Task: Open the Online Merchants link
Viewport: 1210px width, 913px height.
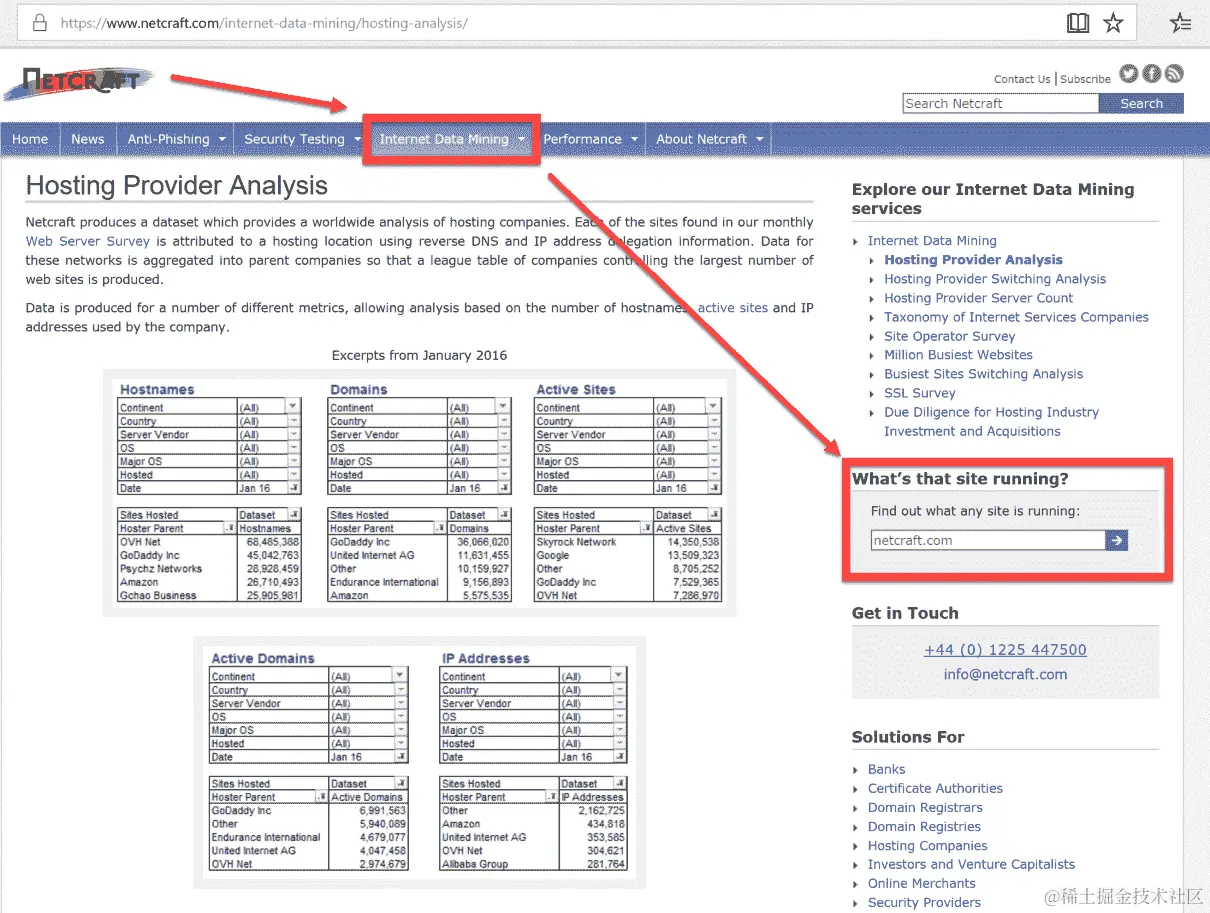Action: click(921, 883)
